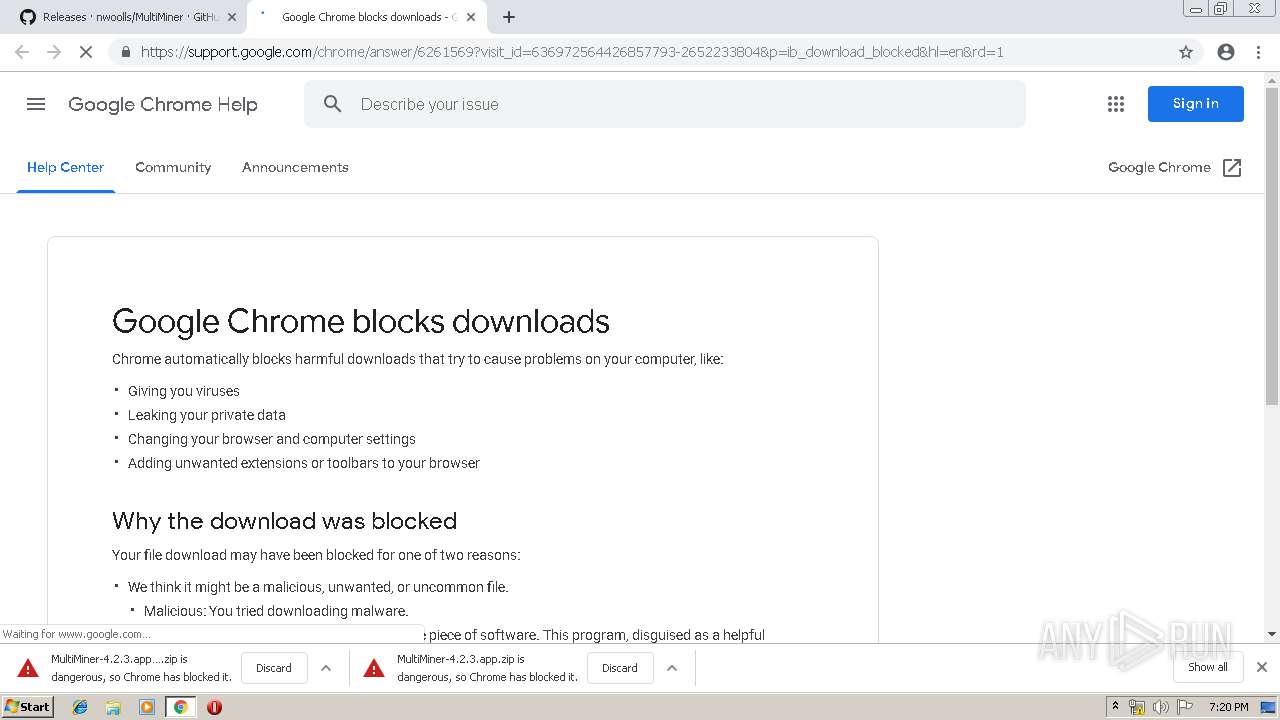Click the vertical page scrollbar thumb

[x=1272, y=245]
